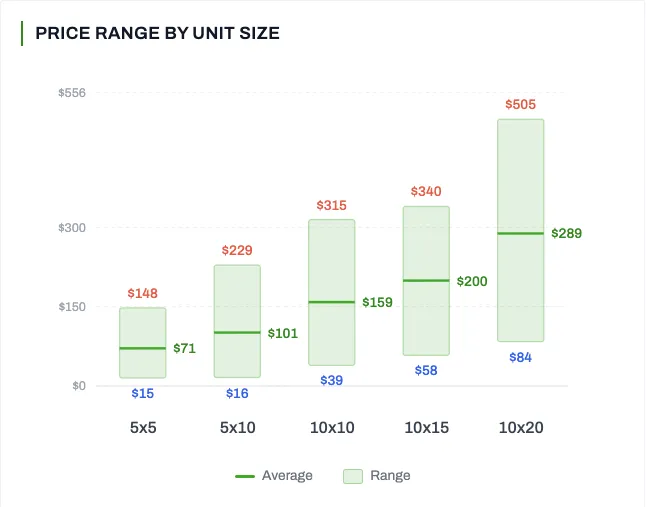Screen dimensions: 646x507
Task: Toggle the Range legend item
Action: [389, 476]
